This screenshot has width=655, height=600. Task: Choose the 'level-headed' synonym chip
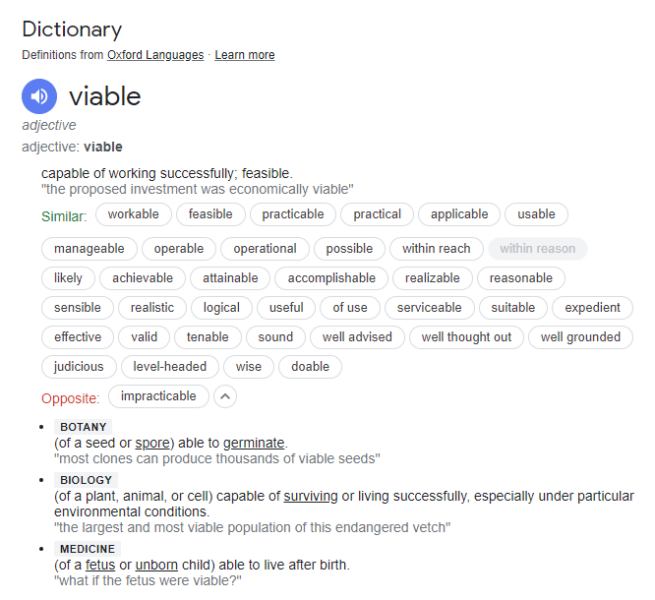[170, 367]
